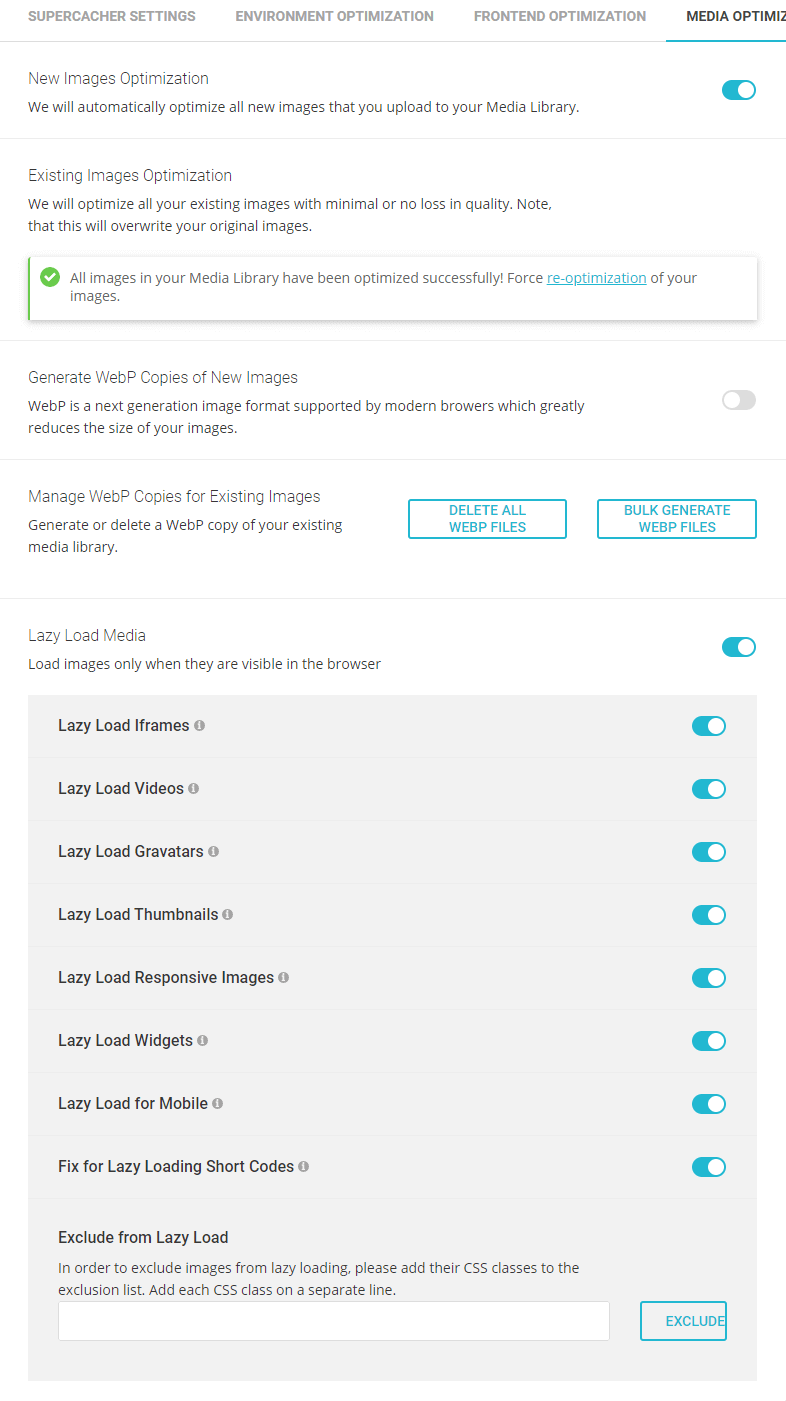Click info icon beside Lazy Load Iframes
Screen dimensions: 786x1401
200,726
